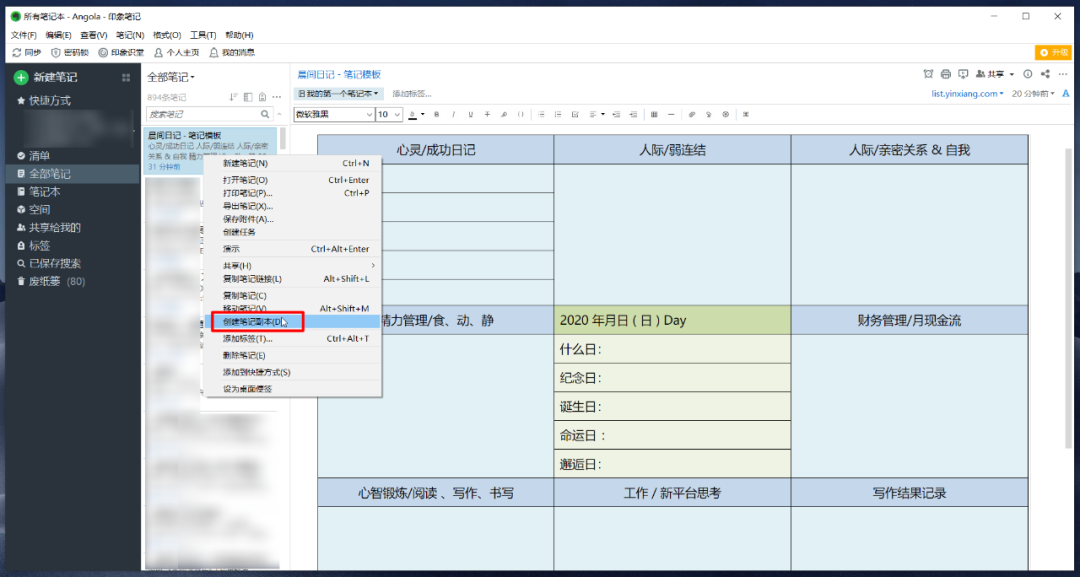The image size is (1080, 577).
Task: Toggle bold formatting in editor toolbar
Action: click(x=436, y=114)
